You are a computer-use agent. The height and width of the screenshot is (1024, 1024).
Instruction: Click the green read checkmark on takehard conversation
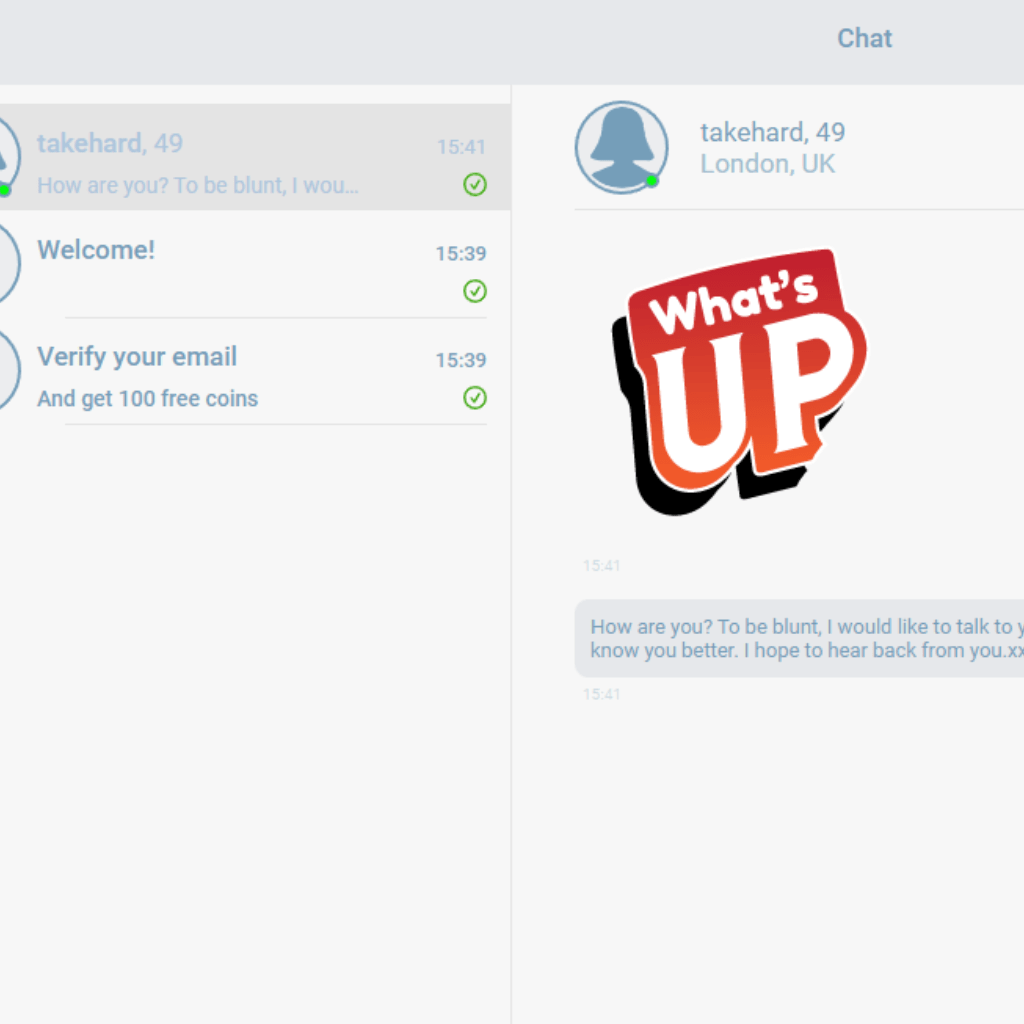coord(475,185)
